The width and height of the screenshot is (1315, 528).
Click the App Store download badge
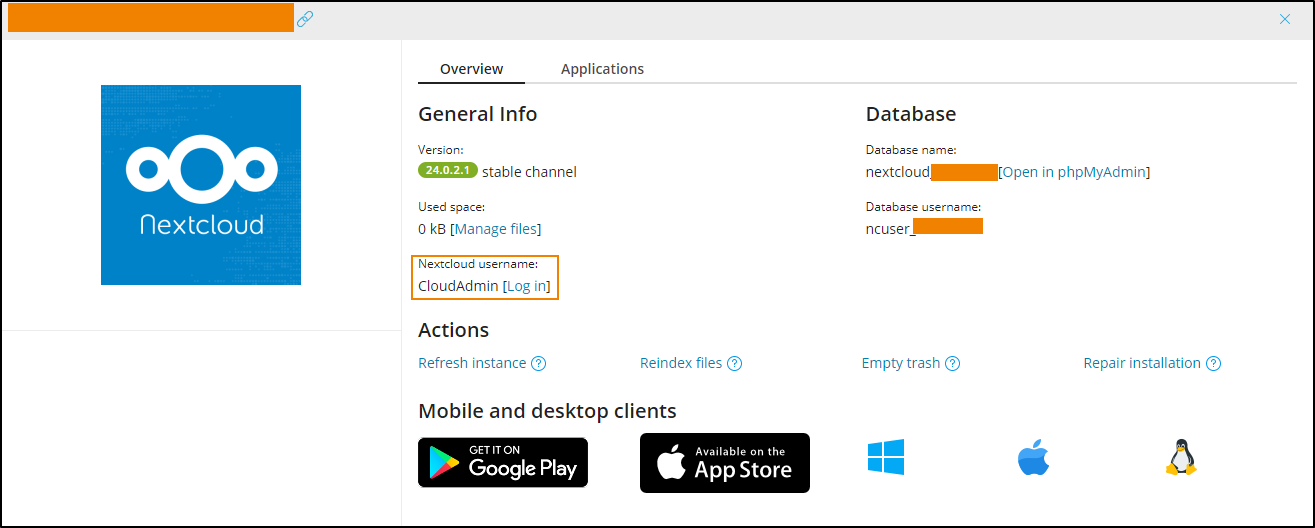pos(725,463)
